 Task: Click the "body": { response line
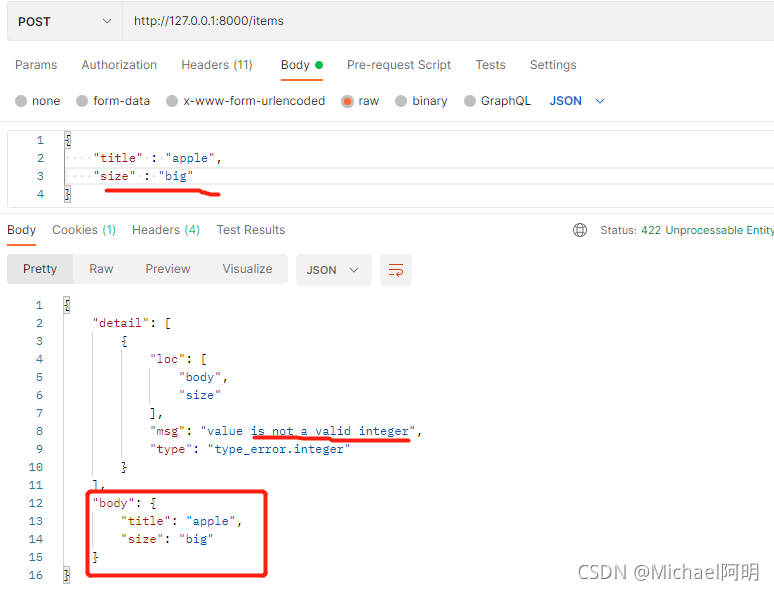pyautogui.click(x=125, y=503)
